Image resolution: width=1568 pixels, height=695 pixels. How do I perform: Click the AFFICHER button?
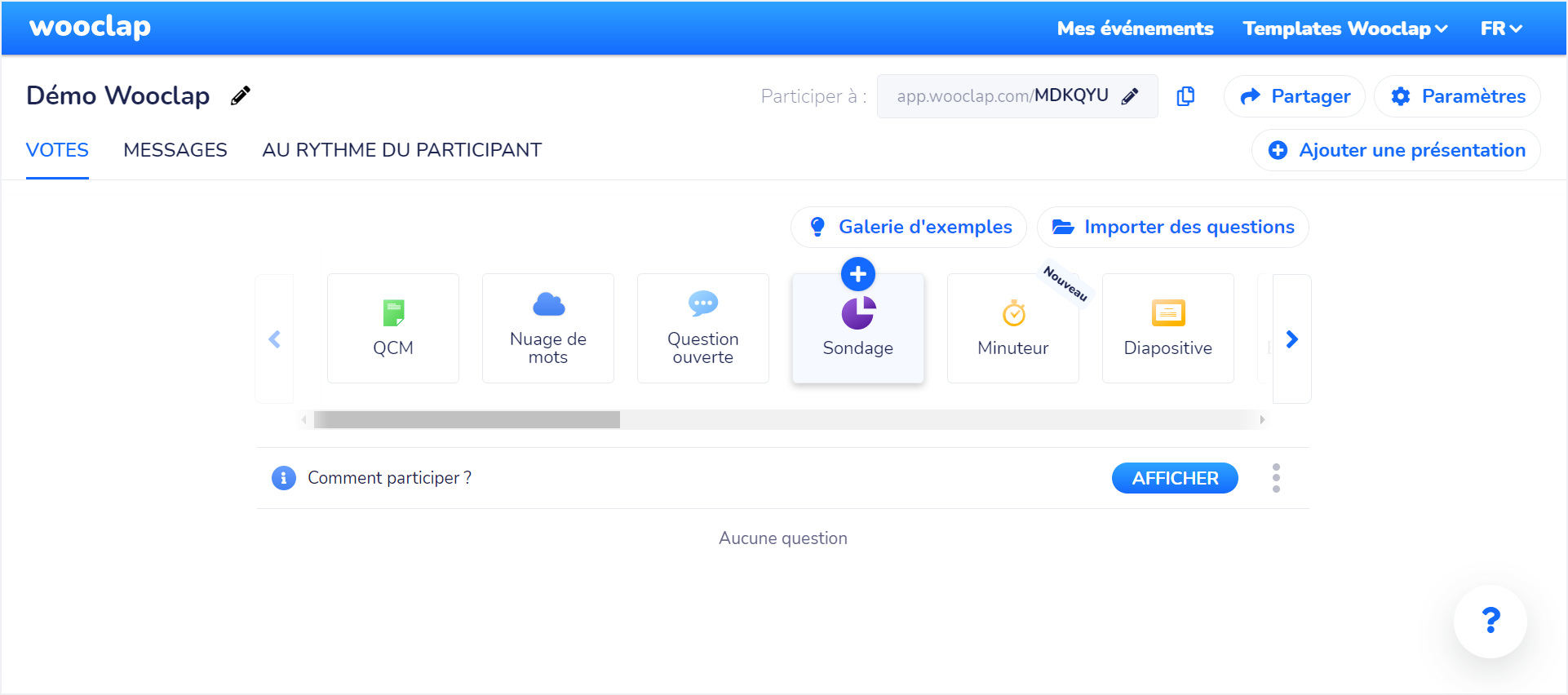coord(1175,477)
